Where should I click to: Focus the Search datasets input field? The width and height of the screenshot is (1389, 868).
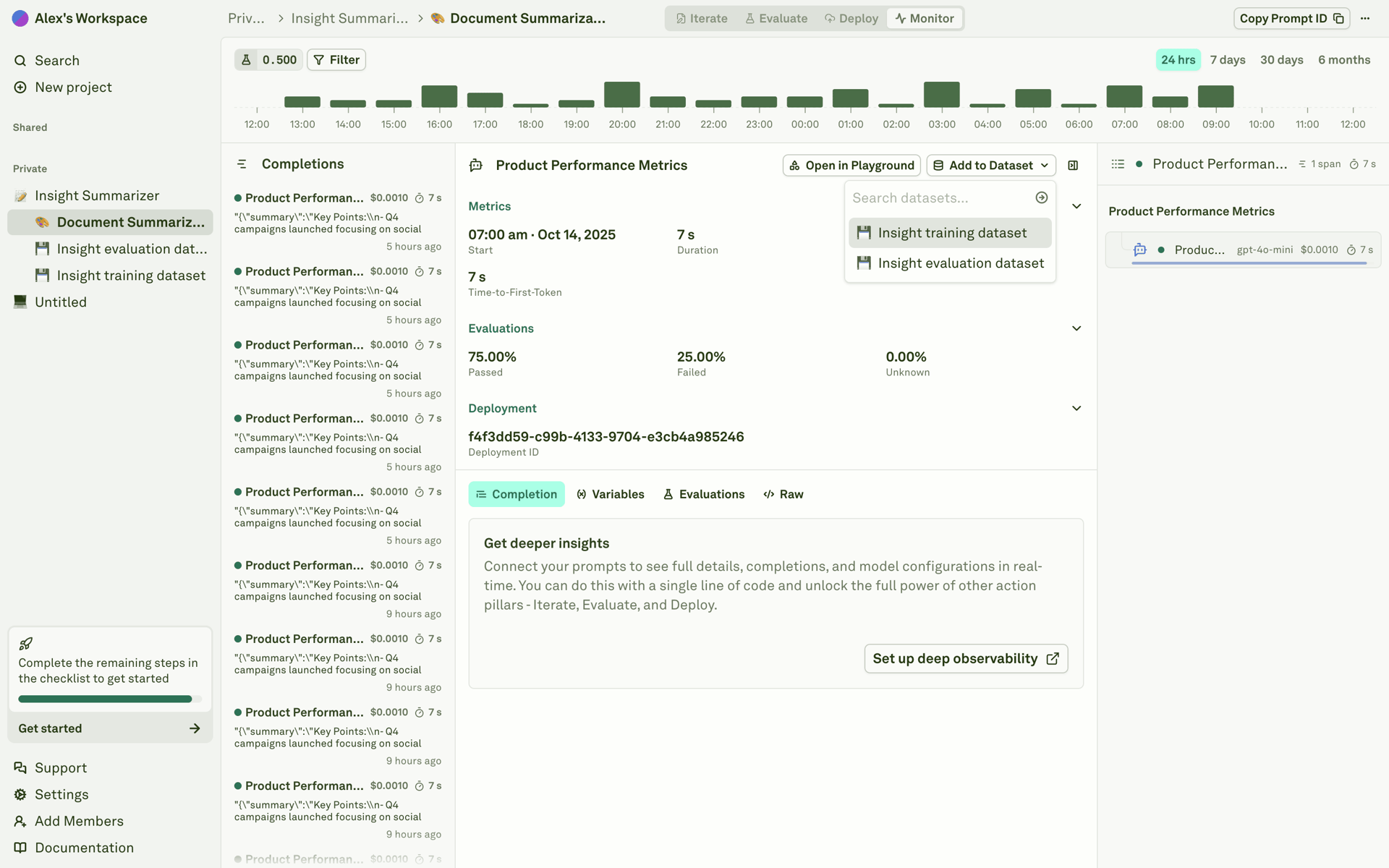tap(940, 198)
